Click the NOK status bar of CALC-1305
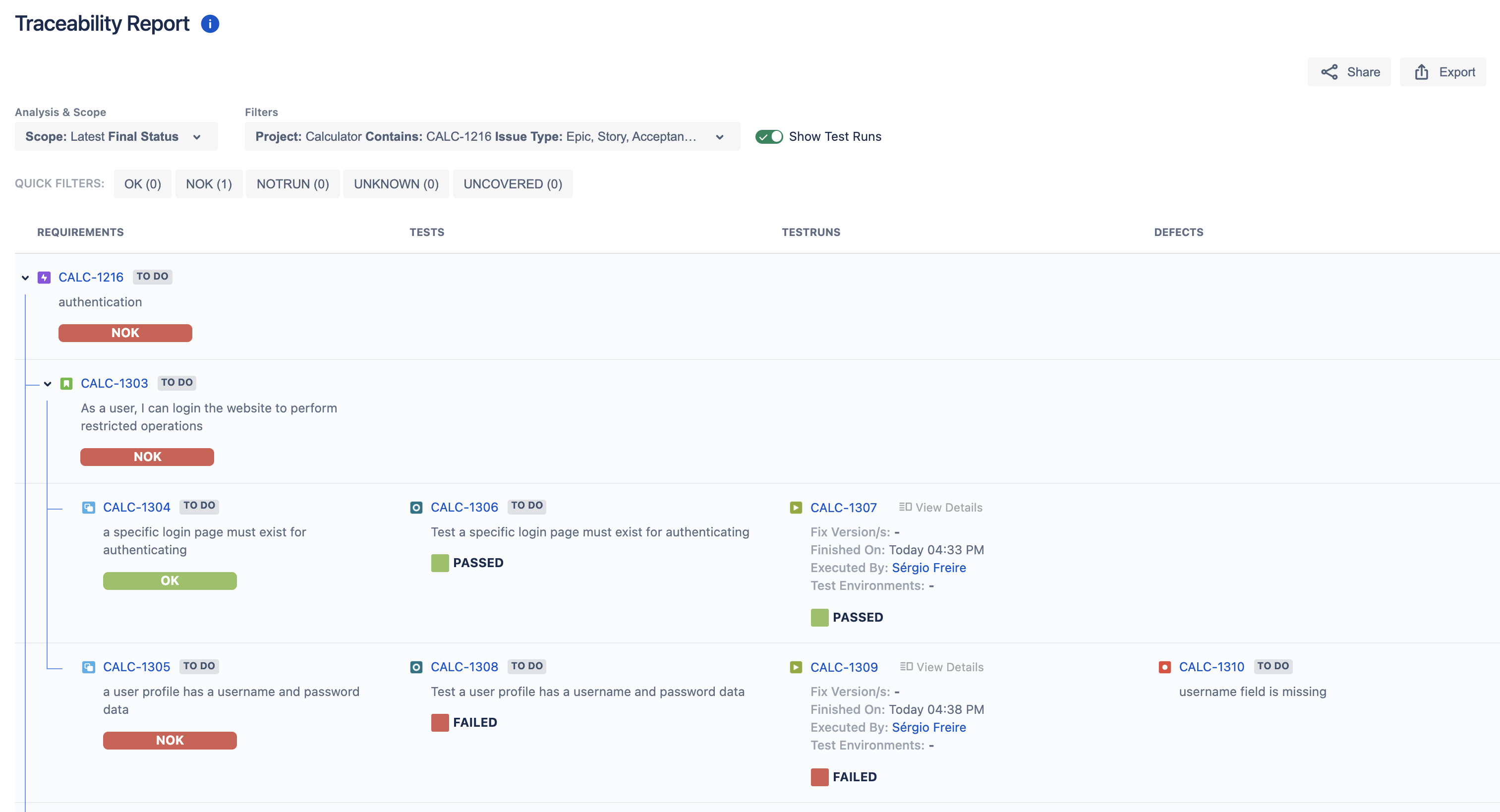This screenshot has width=1500, height=812. 170,741
